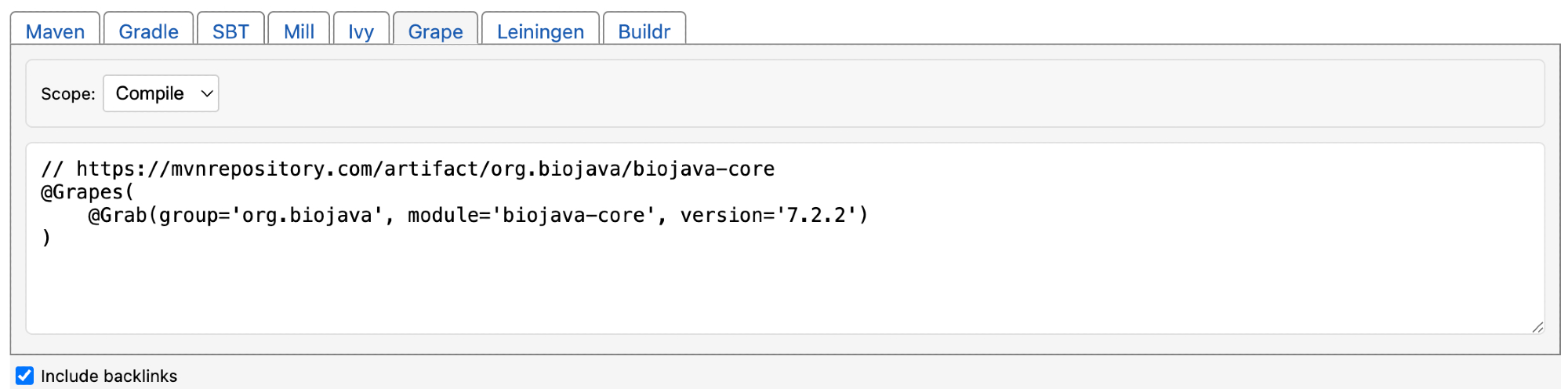Click the textarea resize handle corner
Screen dimensions: 1568x389
coord(1537,327)
